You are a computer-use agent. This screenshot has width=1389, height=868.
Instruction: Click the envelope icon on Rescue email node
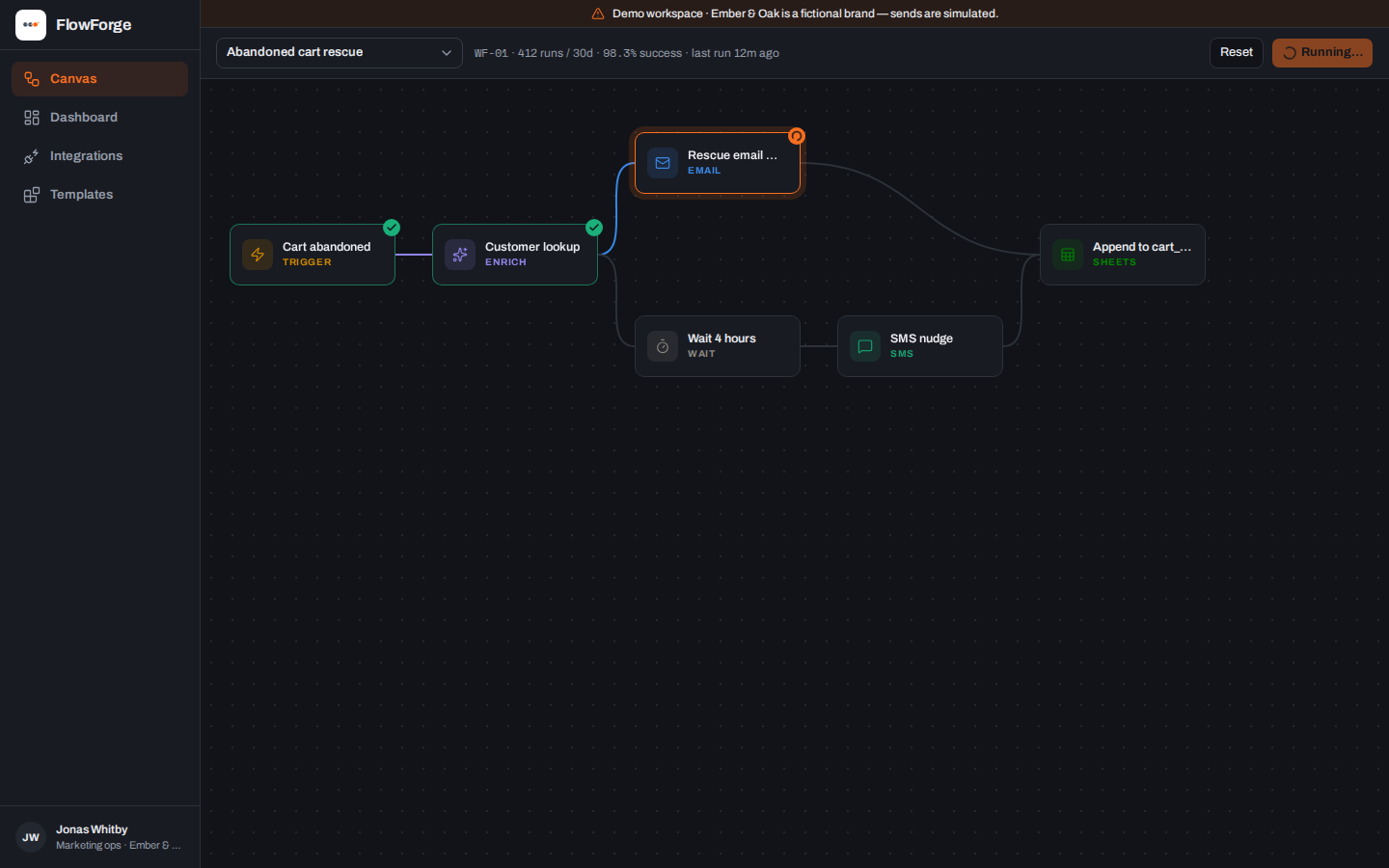click(663, 163)
